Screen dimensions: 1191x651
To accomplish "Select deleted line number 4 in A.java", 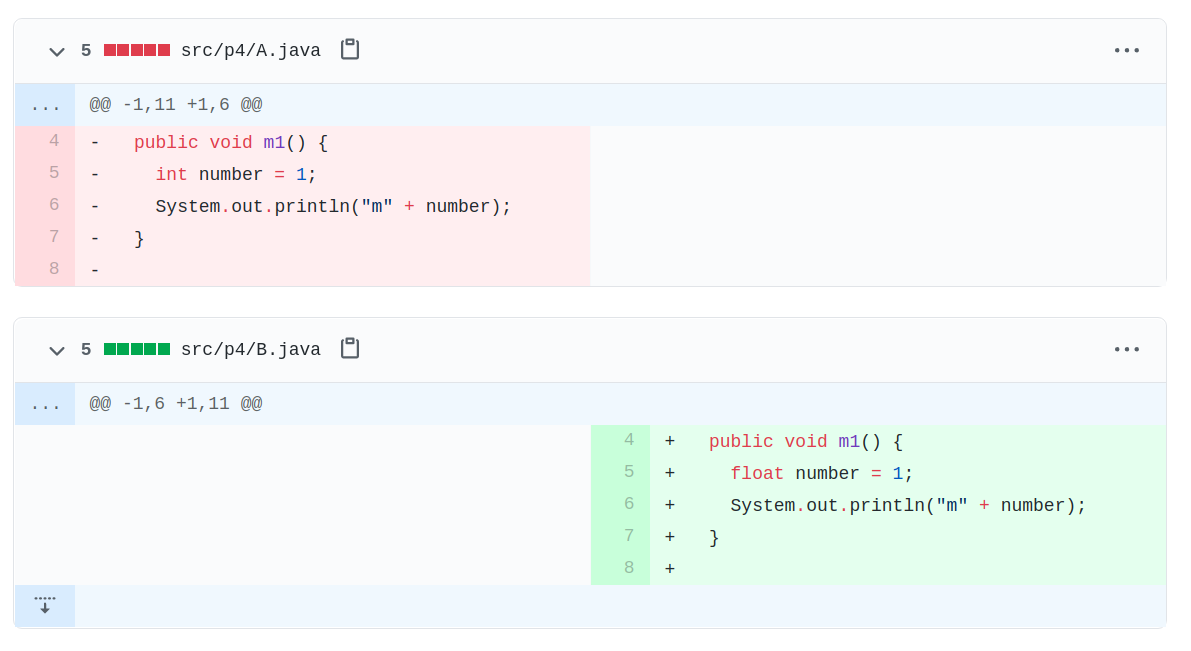I will (53, 141).
